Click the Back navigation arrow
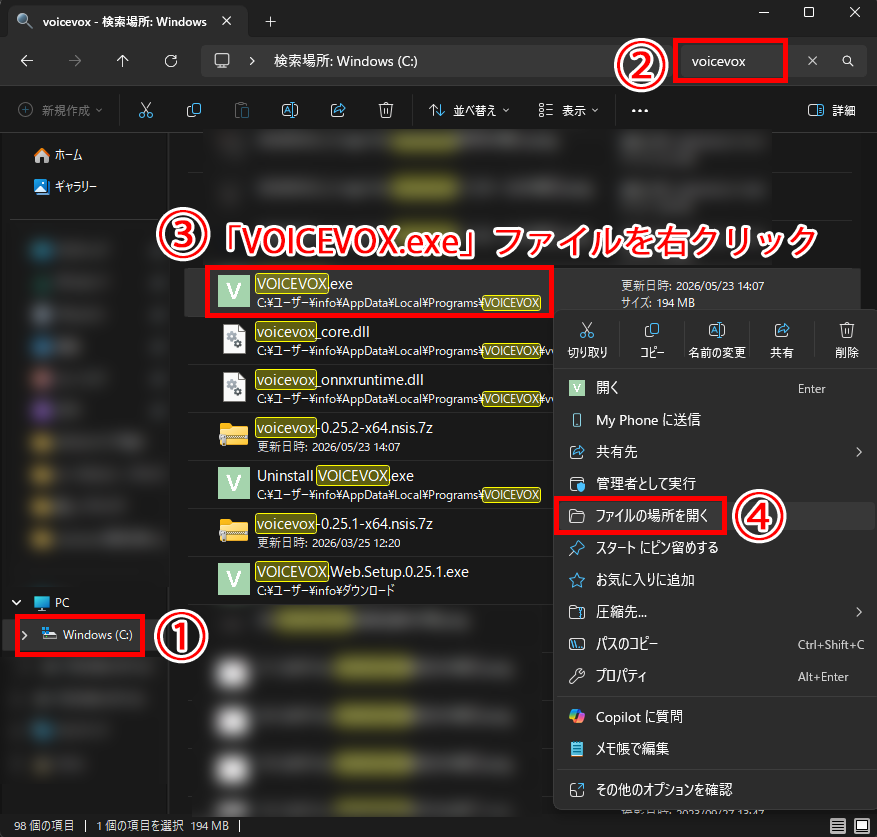877x837 pixels. pos(27,61)
